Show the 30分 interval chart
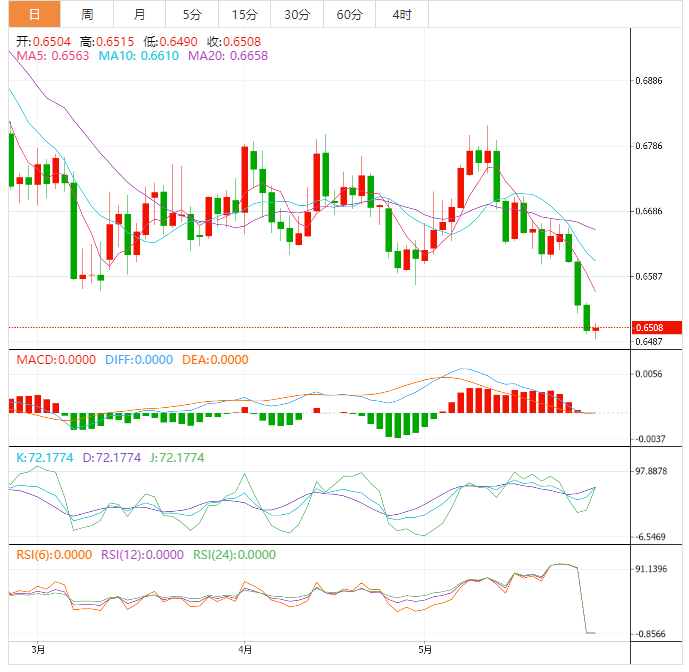This screenshot has width=689, height=672. click(296, 14)
